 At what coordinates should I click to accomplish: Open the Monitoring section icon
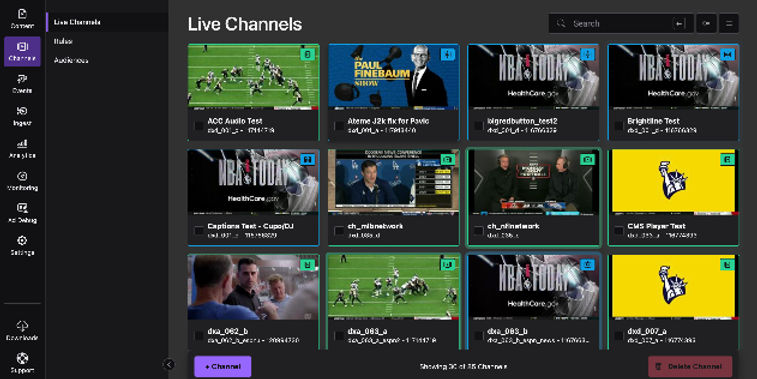[22, 181]
